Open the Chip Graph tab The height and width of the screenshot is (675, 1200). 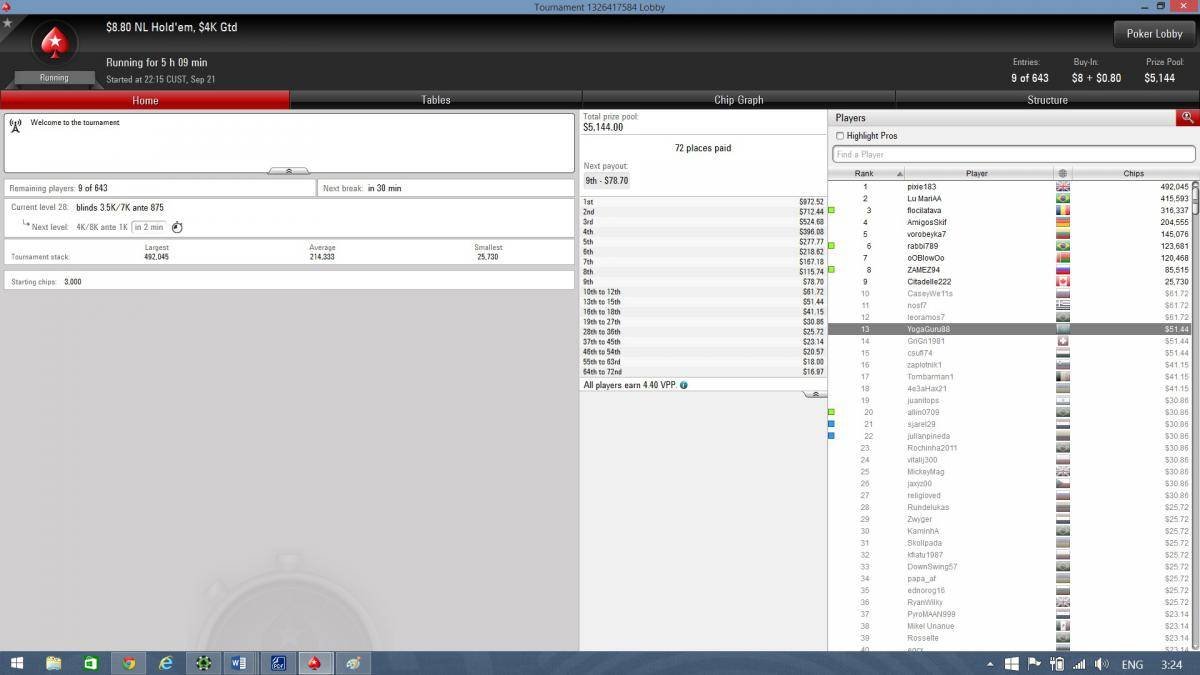point(738,100)
